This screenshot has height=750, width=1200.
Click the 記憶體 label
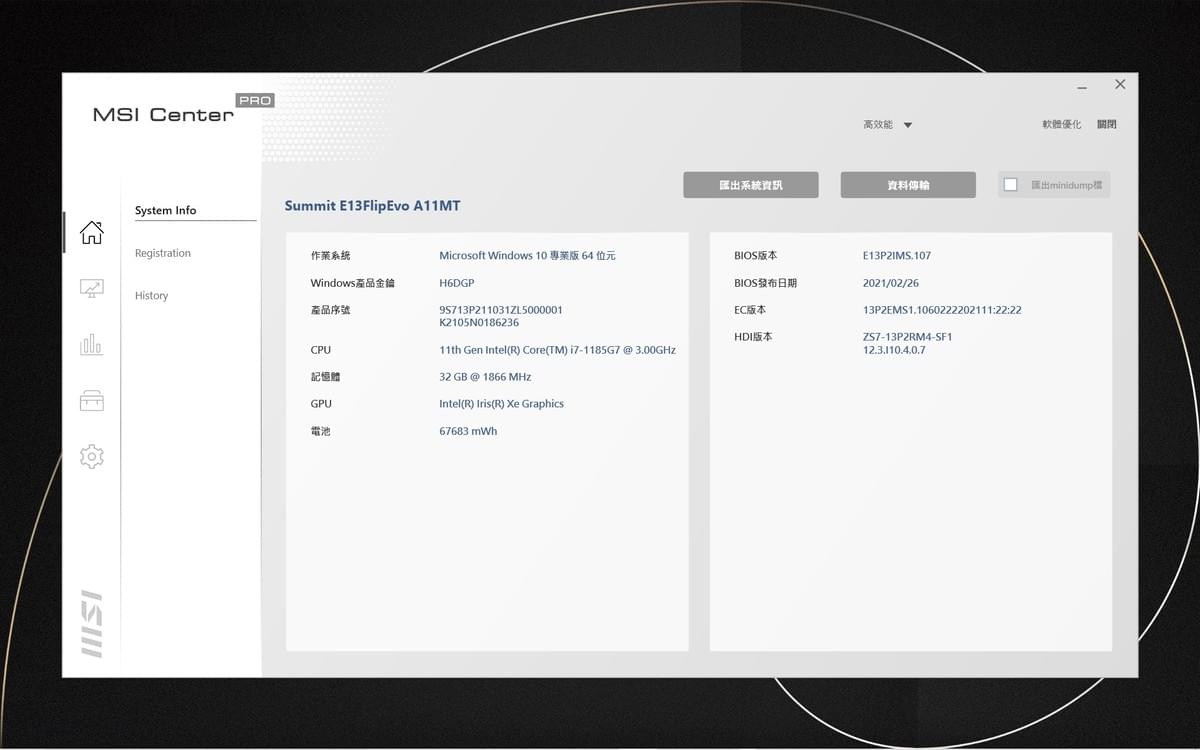[x=325, y=377]
